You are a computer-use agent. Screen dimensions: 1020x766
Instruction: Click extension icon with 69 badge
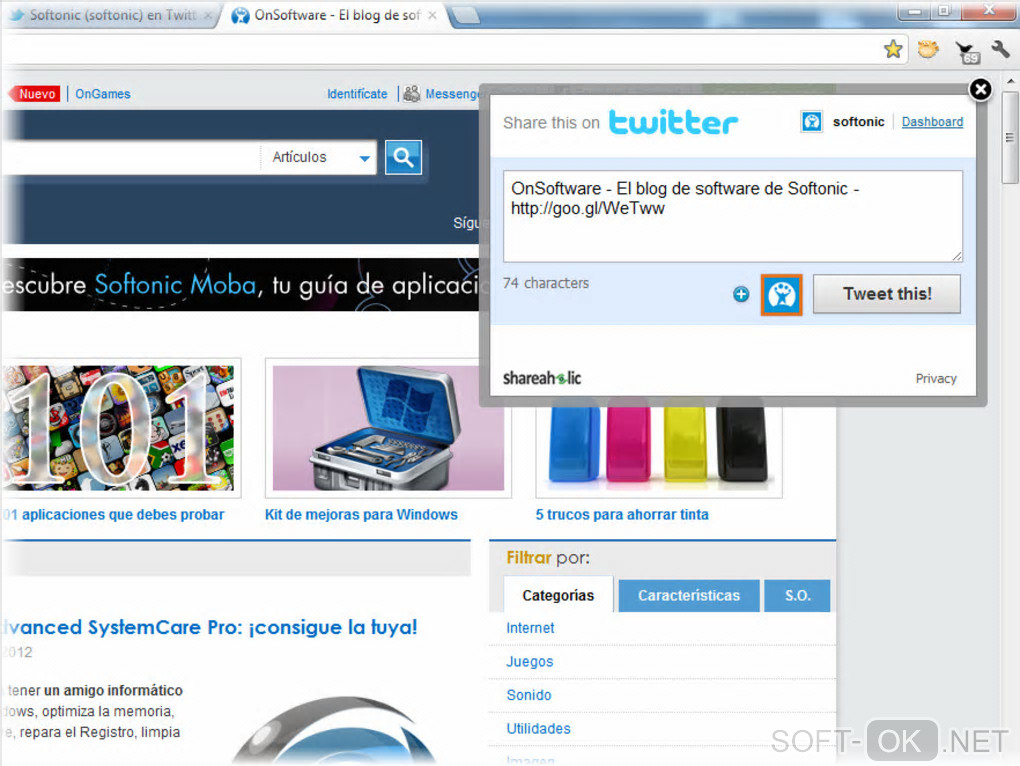pyautogui.click(x=967, y=52)
